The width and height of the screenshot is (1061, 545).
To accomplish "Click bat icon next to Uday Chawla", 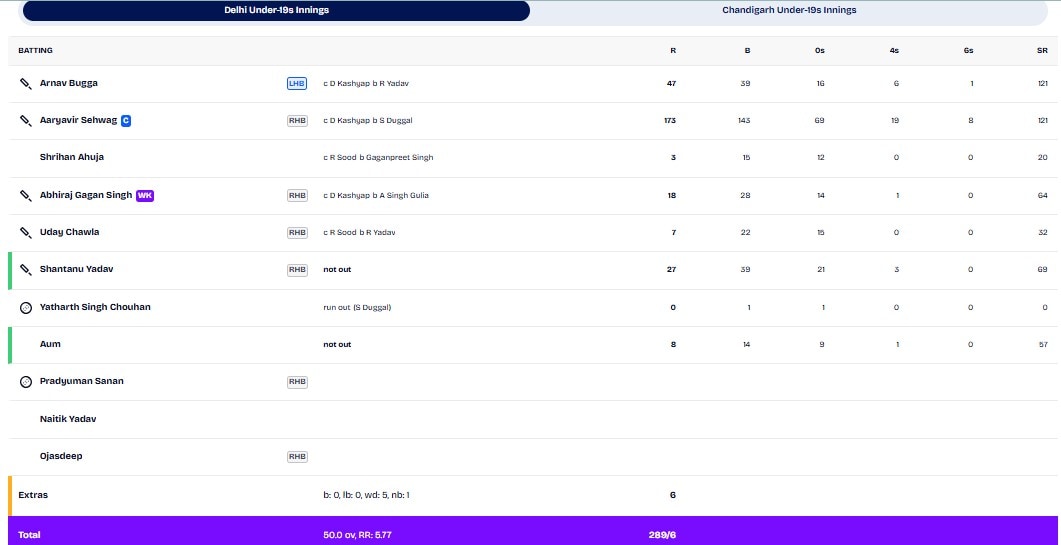I will 26,232.
